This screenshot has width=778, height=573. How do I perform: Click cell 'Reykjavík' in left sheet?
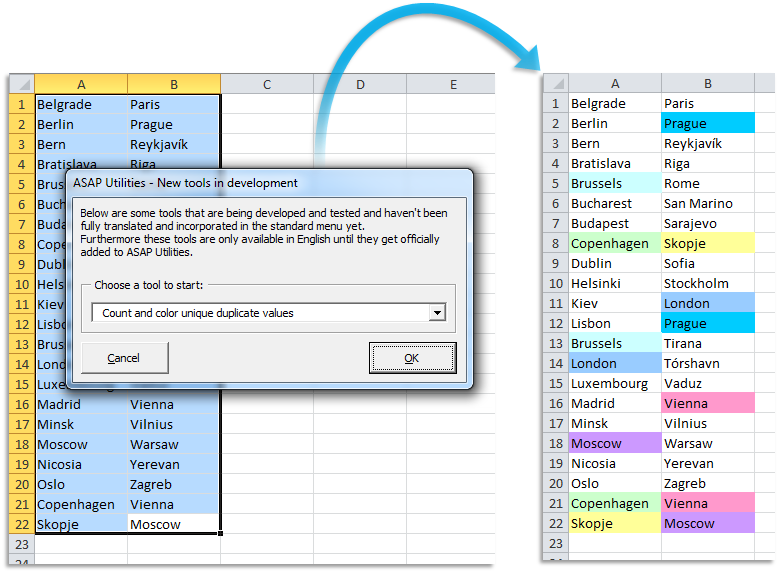(174, 144)
